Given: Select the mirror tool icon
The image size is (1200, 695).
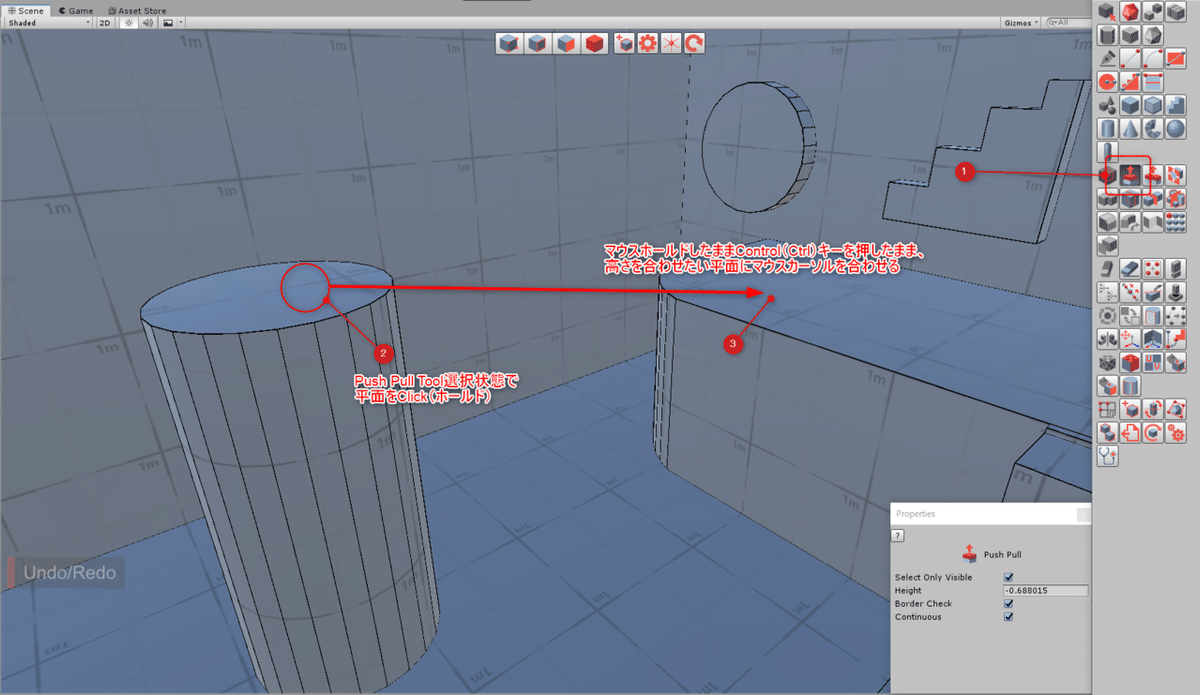Looking at the screenshot, I should tap(1107, 339).
